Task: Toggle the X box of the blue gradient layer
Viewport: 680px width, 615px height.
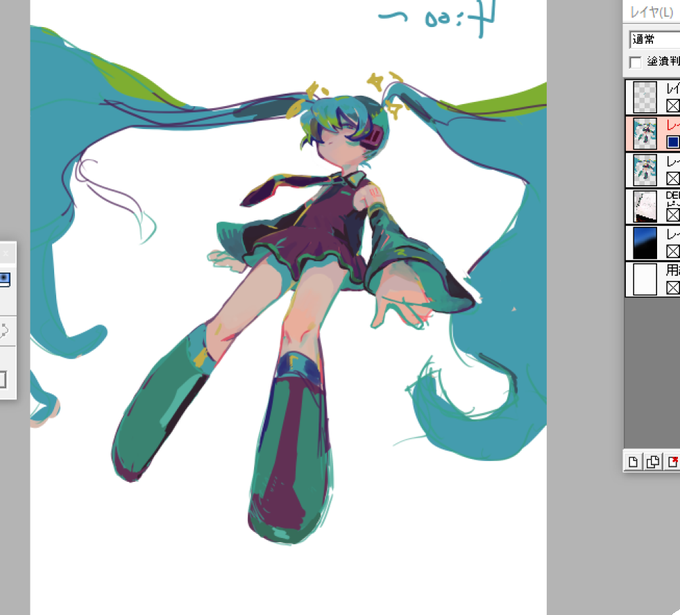Action: [673, 251]
